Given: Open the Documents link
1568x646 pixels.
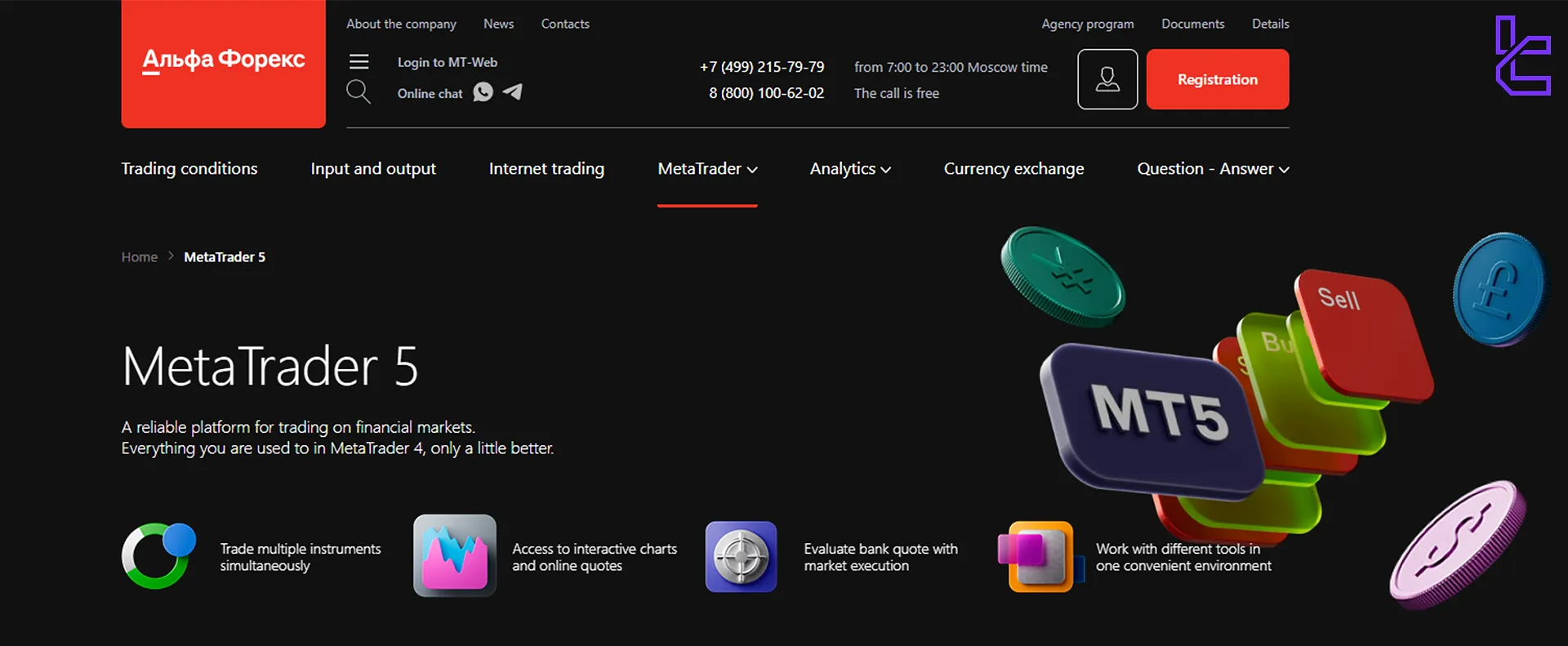Looking at the screenshot, I should click(1193, 25).
